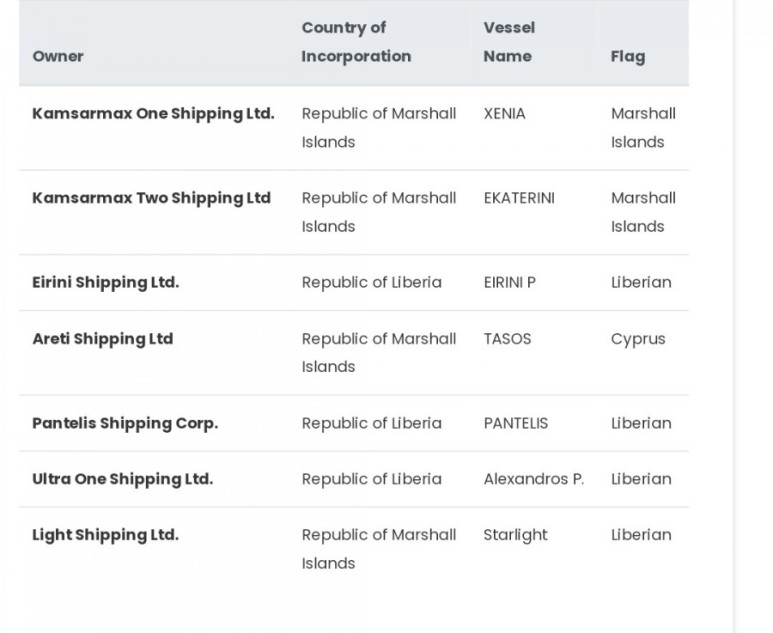The height and width of the screenshot is (633, 773).
Task: Select the Cyprus flag cell
Action: point(638,340)
